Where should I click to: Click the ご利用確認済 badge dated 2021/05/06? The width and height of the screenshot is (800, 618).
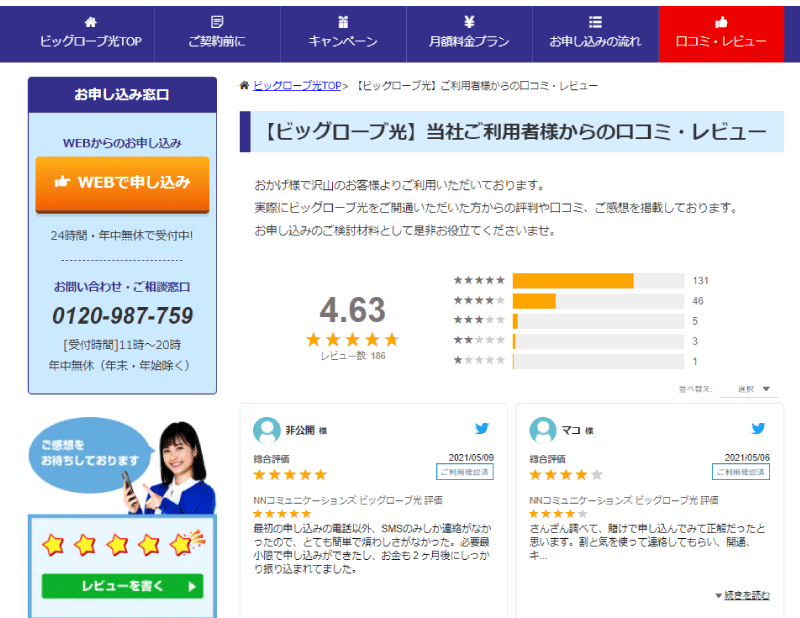click(741, 472)
